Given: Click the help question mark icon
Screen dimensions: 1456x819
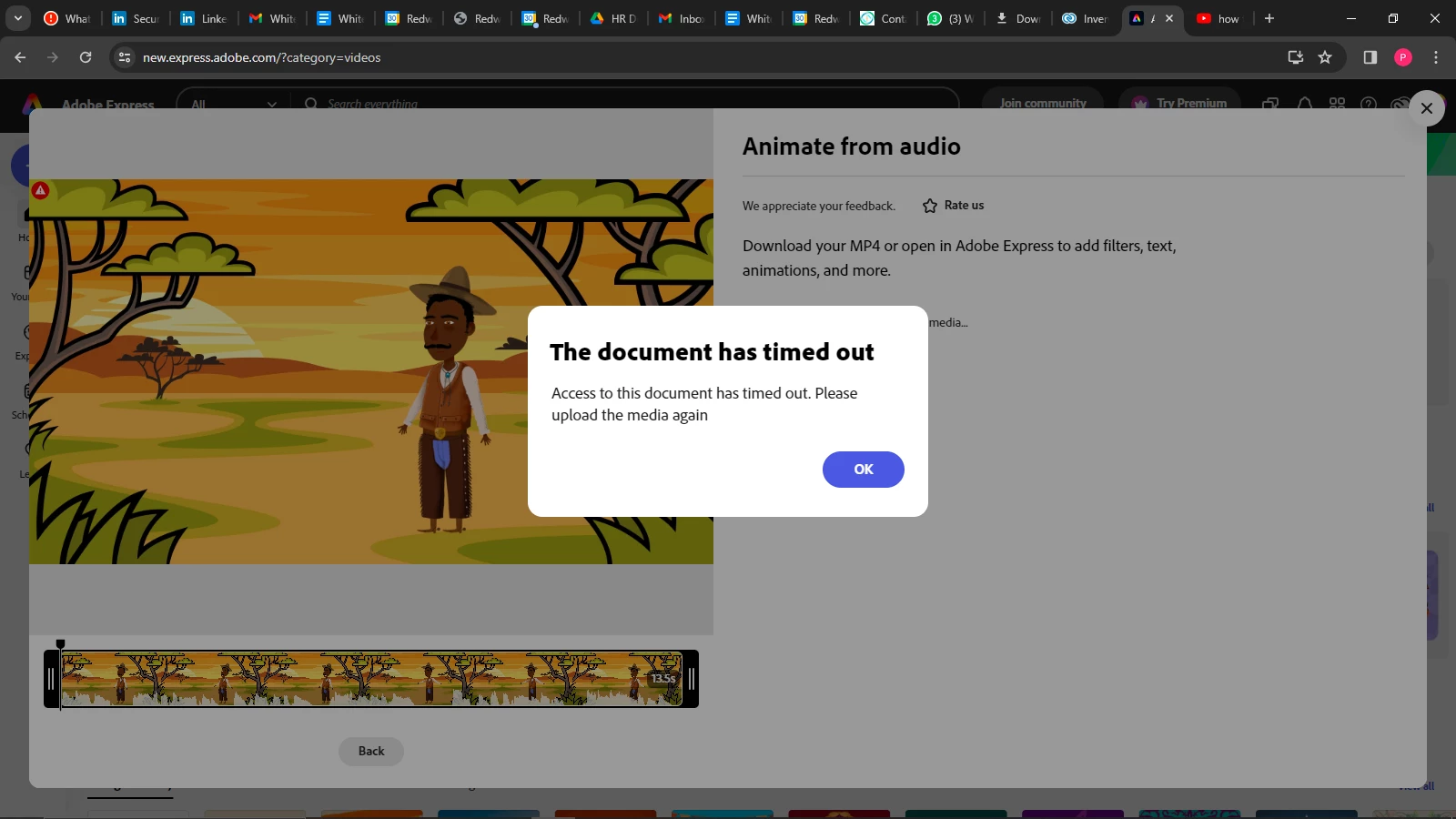Looking at the screenshot, I should point(1369,104).
